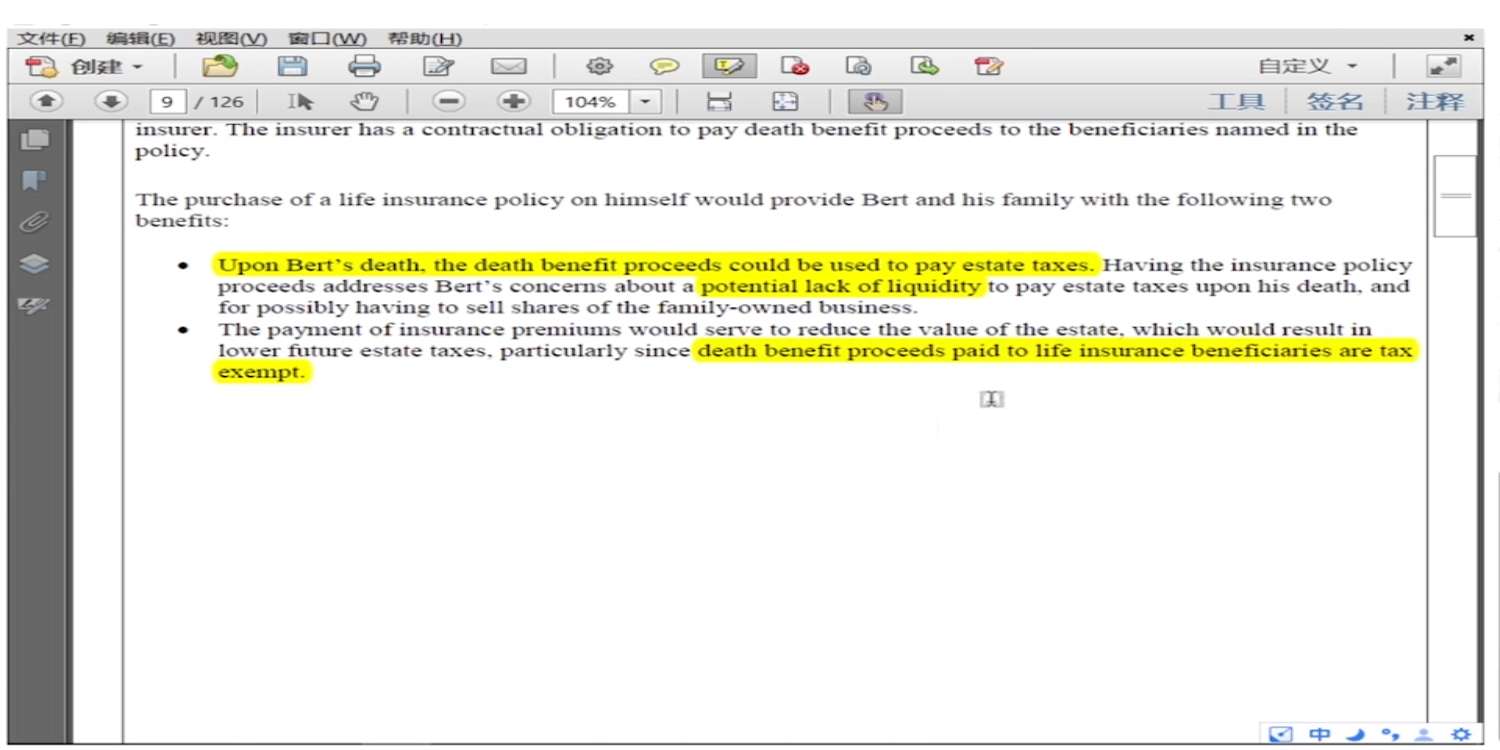
Task: Go to previous page up arrow
Action: (x=47, y=101)
